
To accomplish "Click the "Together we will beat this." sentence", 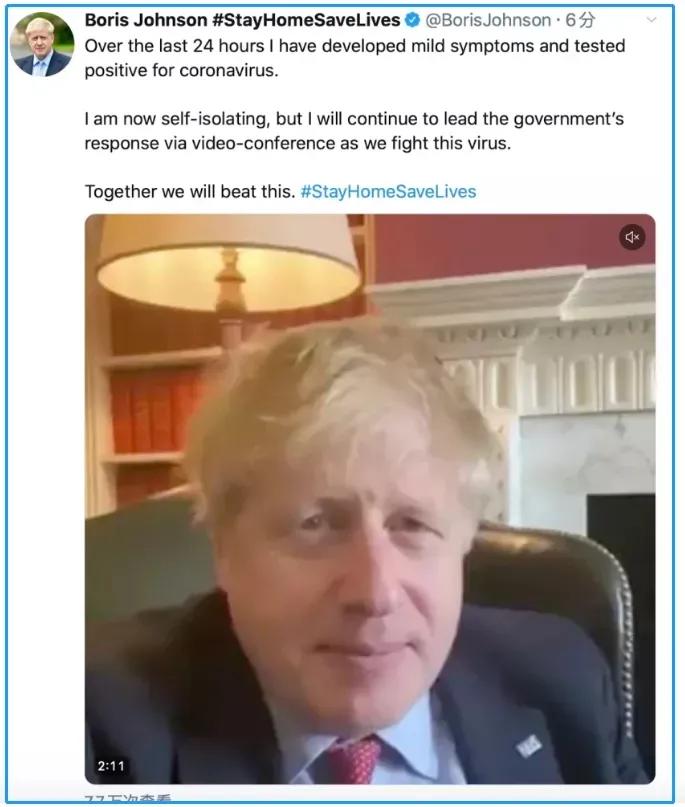I will (190, 191).
